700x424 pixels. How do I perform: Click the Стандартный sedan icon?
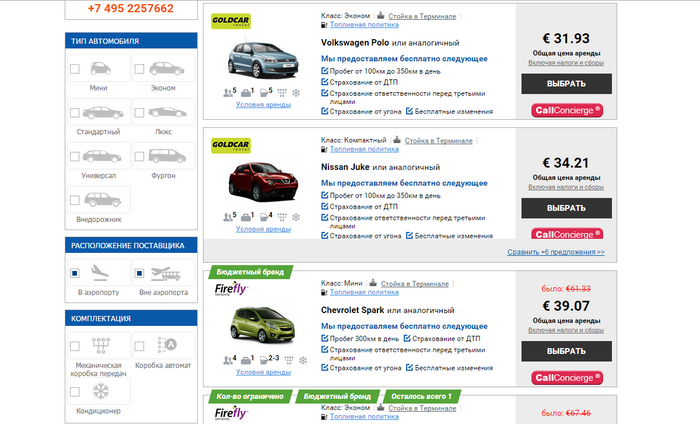pos(103,112)
